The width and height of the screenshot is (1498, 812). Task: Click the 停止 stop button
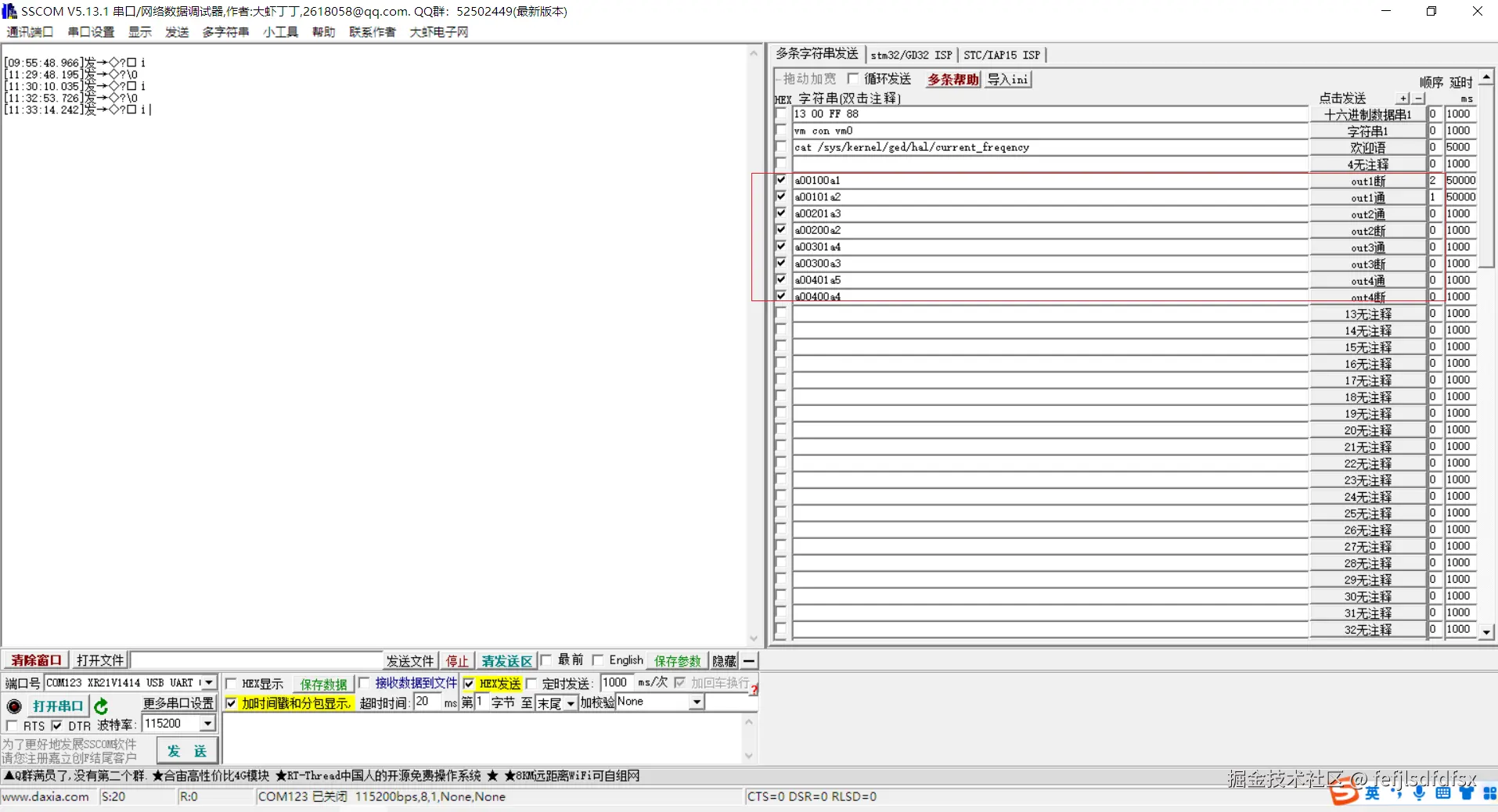click(x=457, y=661)
